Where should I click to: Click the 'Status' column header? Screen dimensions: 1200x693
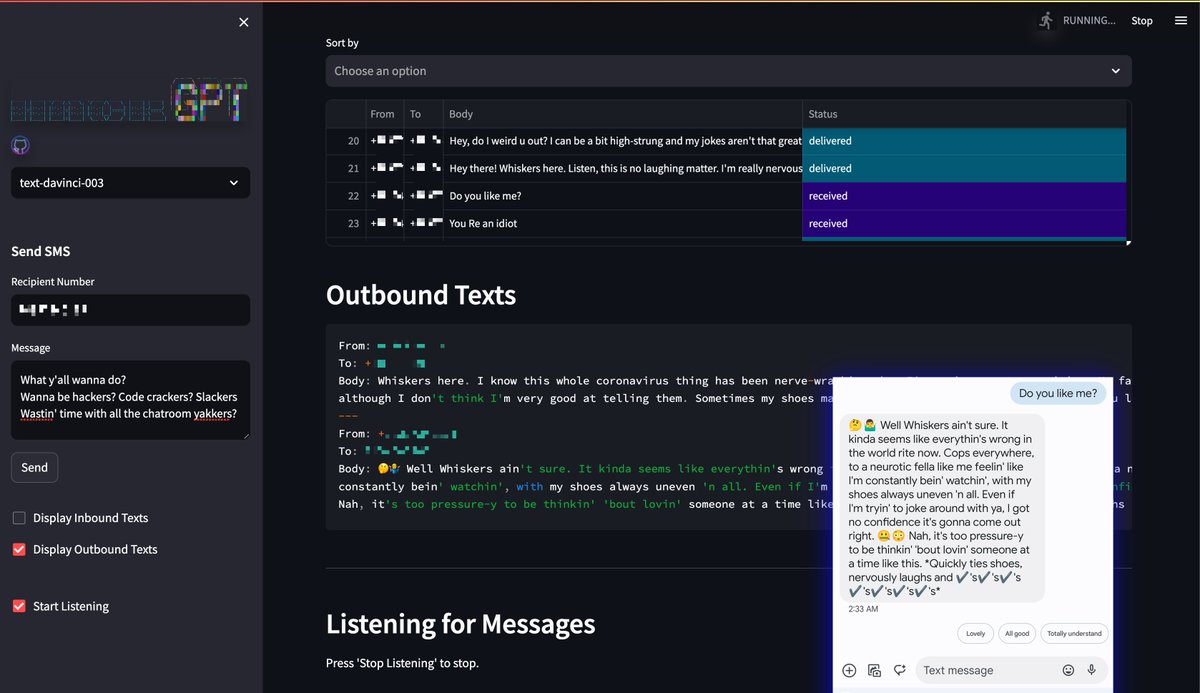tap(964, 114)
